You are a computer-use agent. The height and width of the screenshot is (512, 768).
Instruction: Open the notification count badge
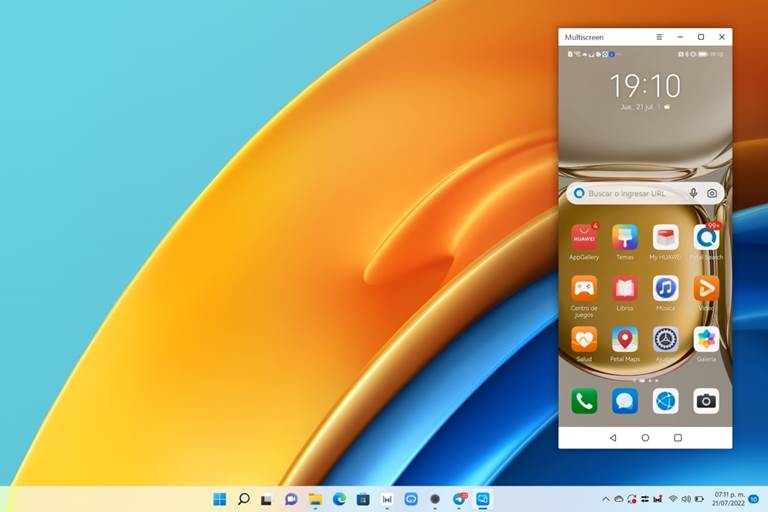point(754,499)
